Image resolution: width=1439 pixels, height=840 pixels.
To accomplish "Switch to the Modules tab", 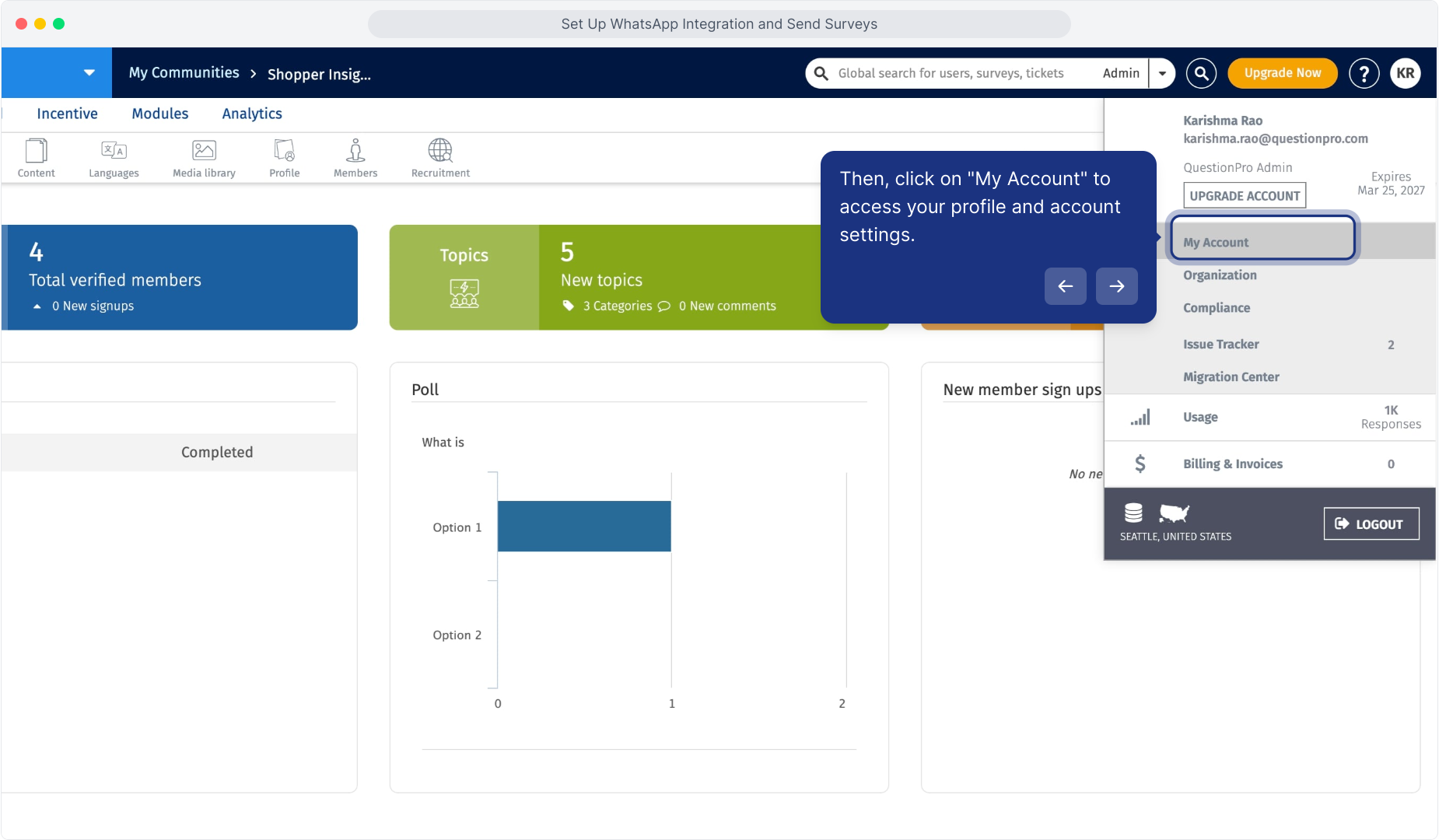I will click(x=160, y=114).
